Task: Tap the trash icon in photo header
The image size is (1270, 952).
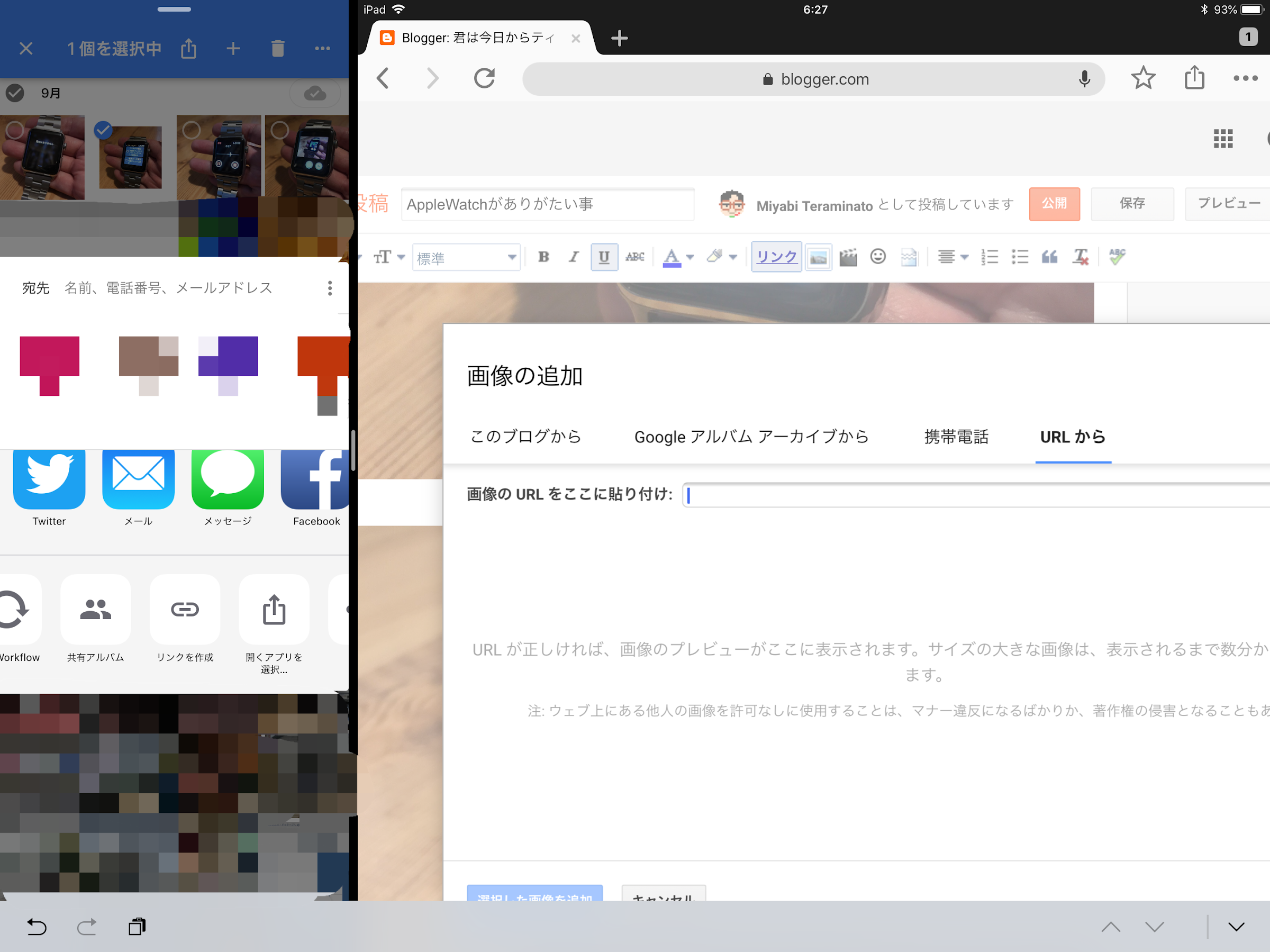Action: coord(278,48)
